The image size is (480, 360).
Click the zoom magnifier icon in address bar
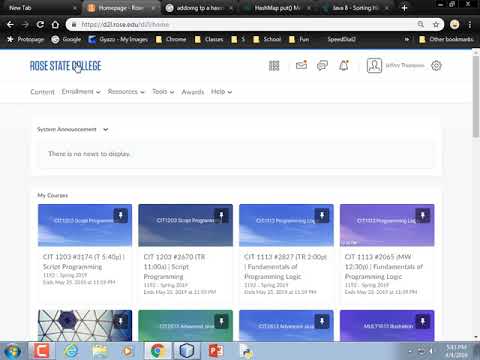pos(421,24)
